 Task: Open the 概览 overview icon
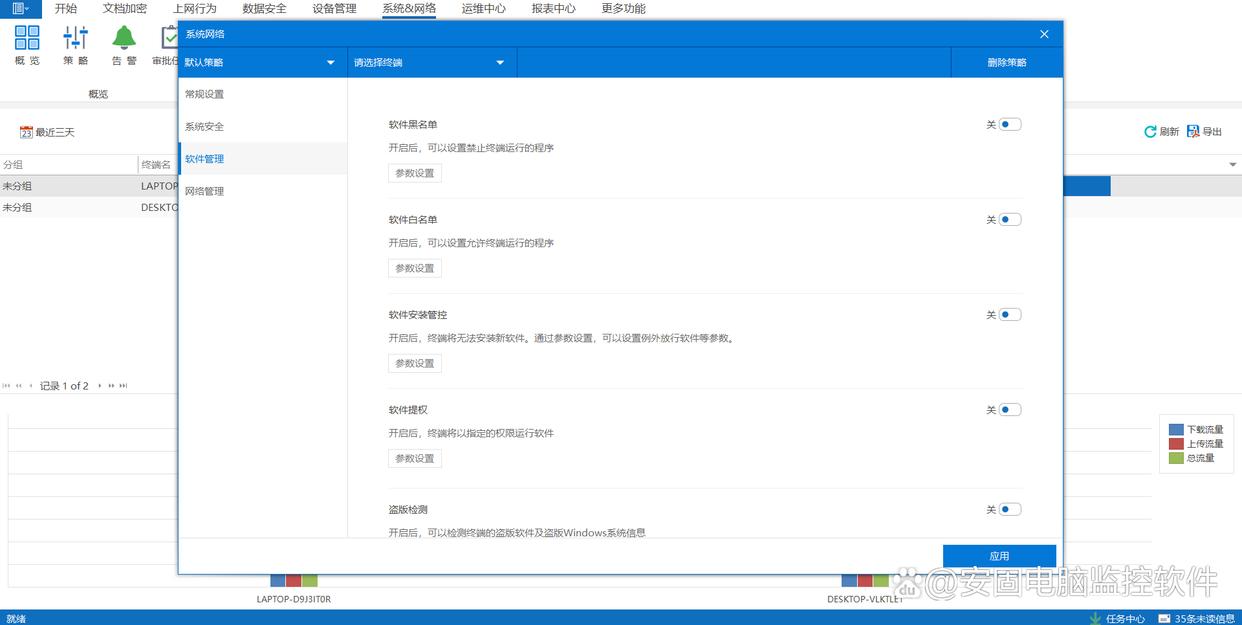[x=27, y=39]
